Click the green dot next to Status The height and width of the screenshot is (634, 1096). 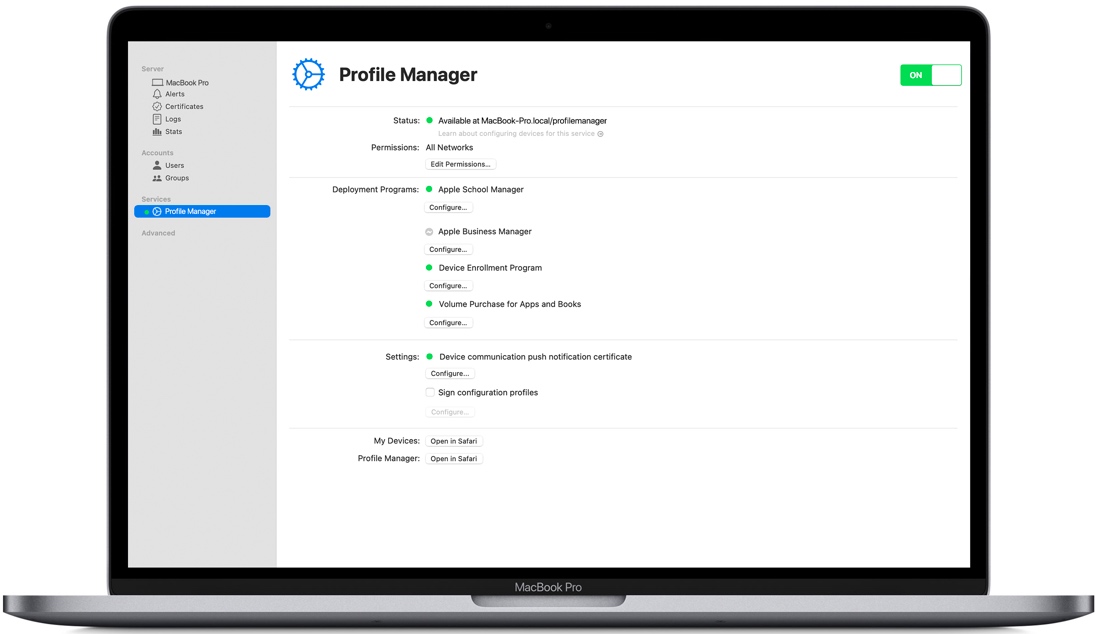[429, 120]
